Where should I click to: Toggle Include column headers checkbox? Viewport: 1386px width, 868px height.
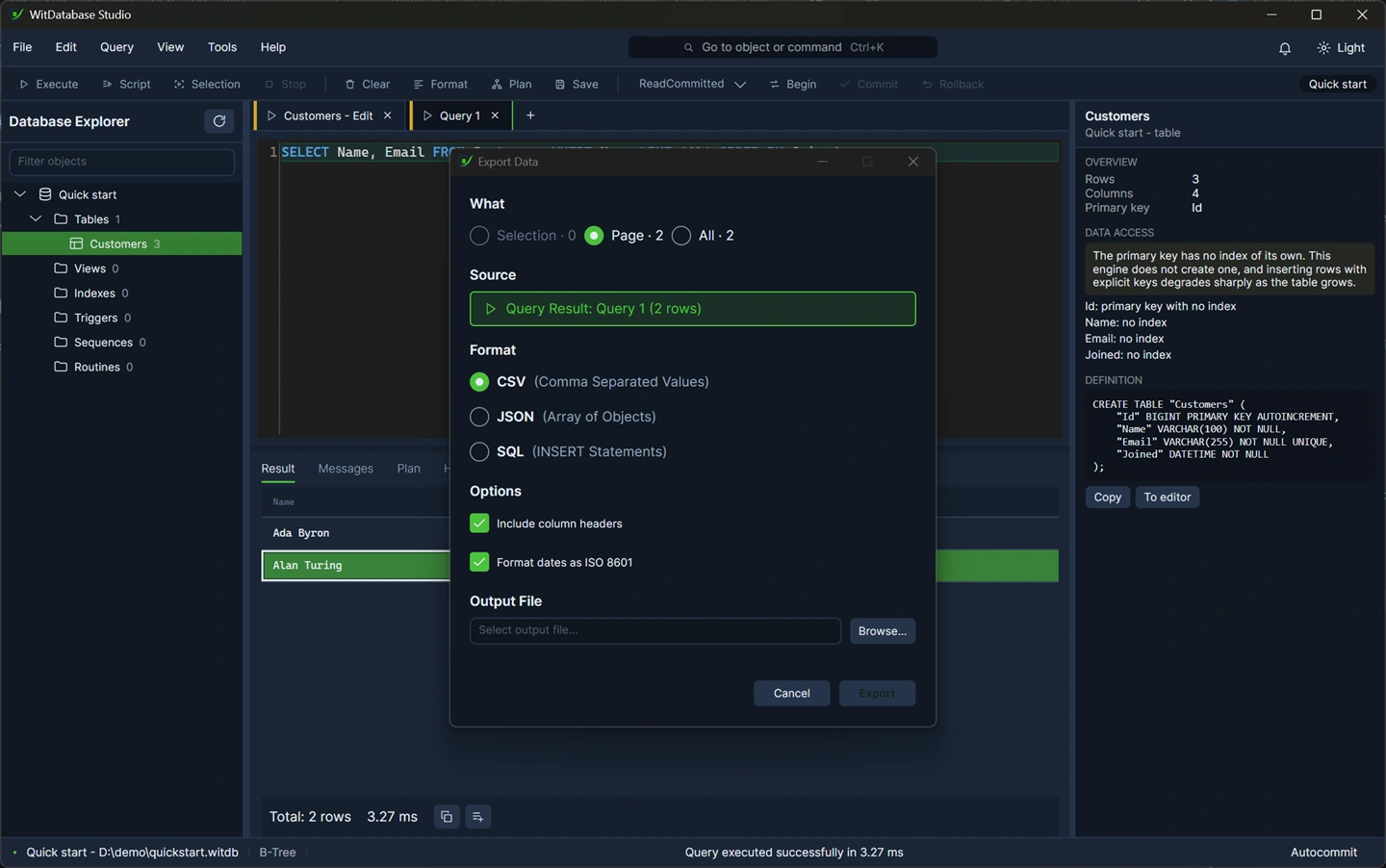point(479,523)
